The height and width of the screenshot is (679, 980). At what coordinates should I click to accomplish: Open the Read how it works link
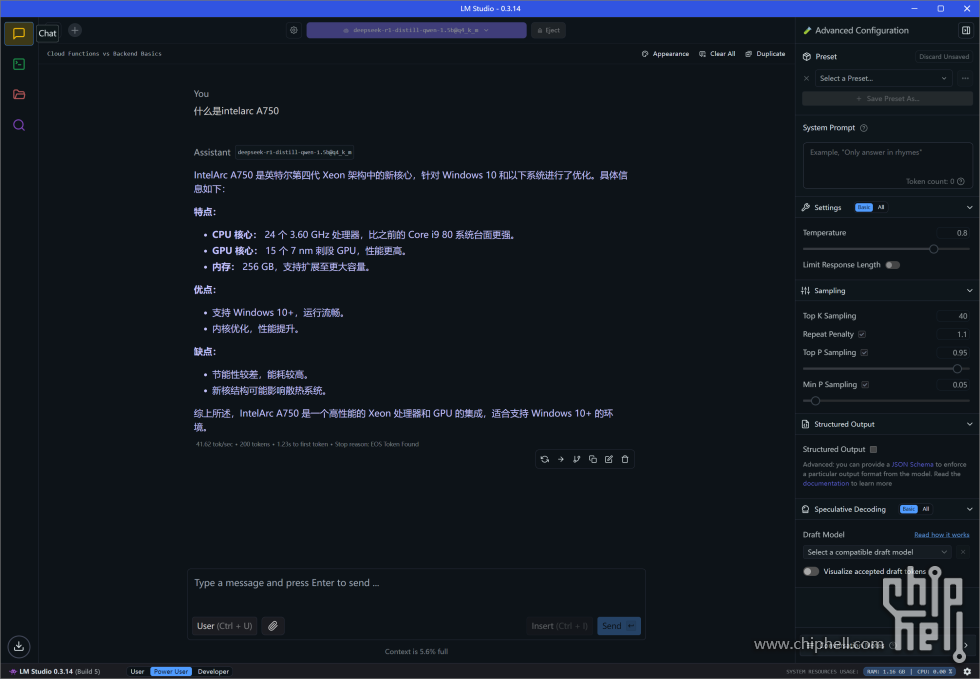point(942,535)
